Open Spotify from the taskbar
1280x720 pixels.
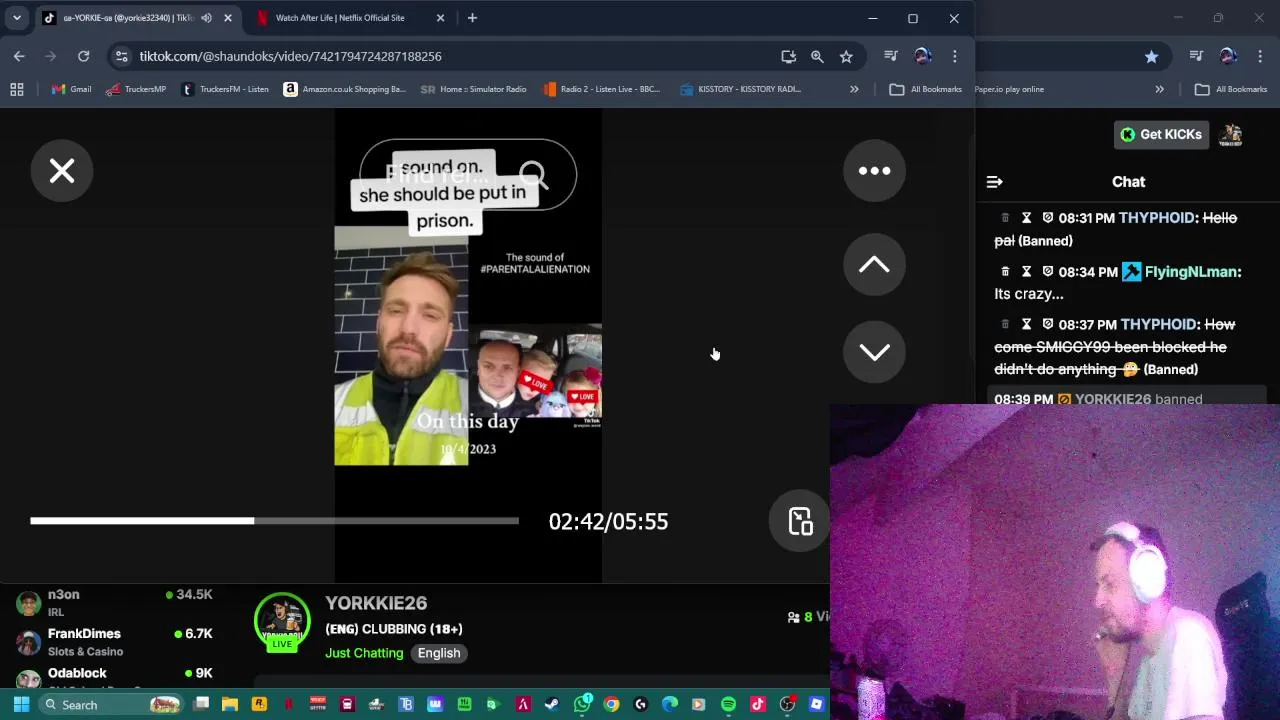(728, 705)
